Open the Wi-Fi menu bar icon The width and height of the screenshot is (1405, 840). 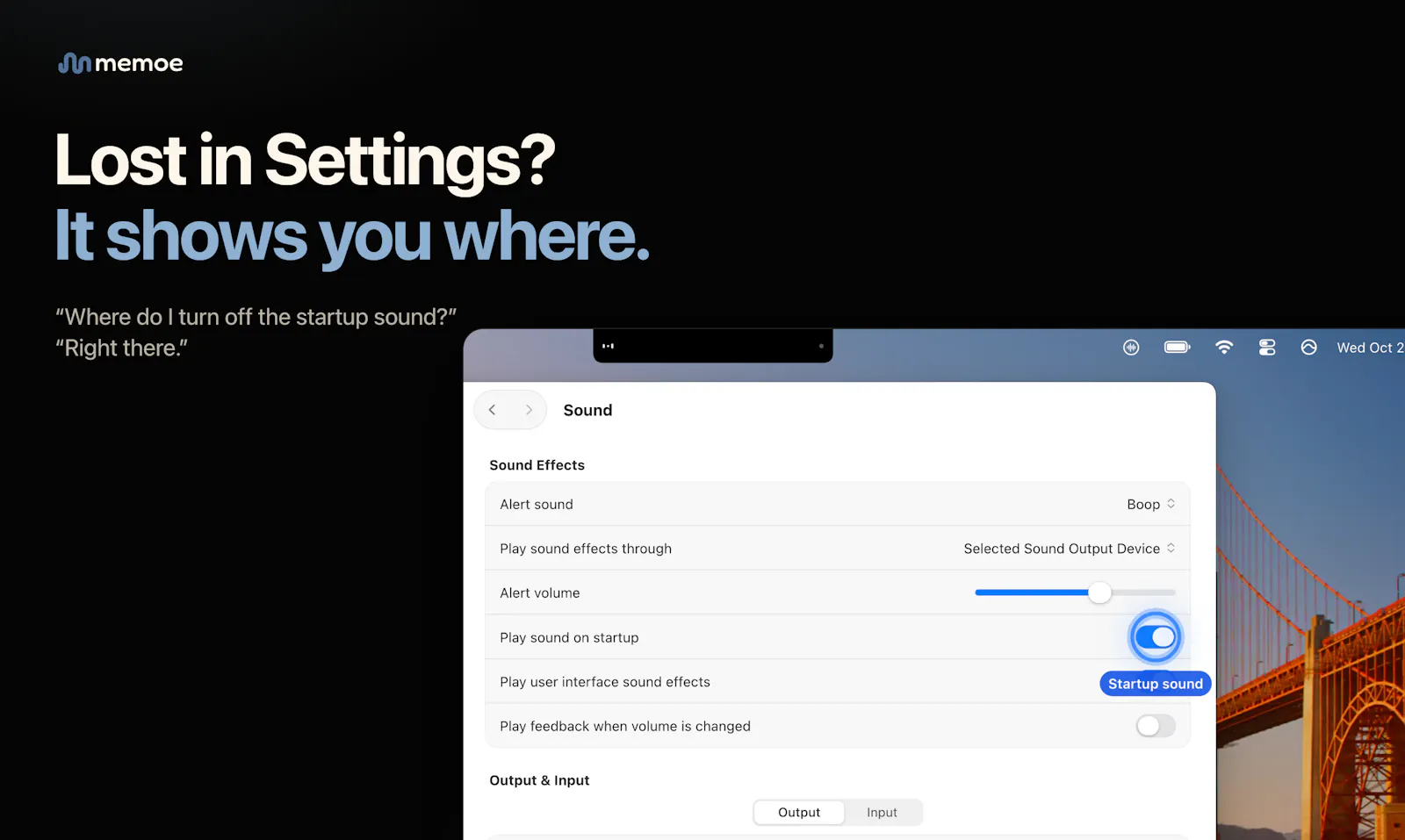click(x=1224, y=348)
